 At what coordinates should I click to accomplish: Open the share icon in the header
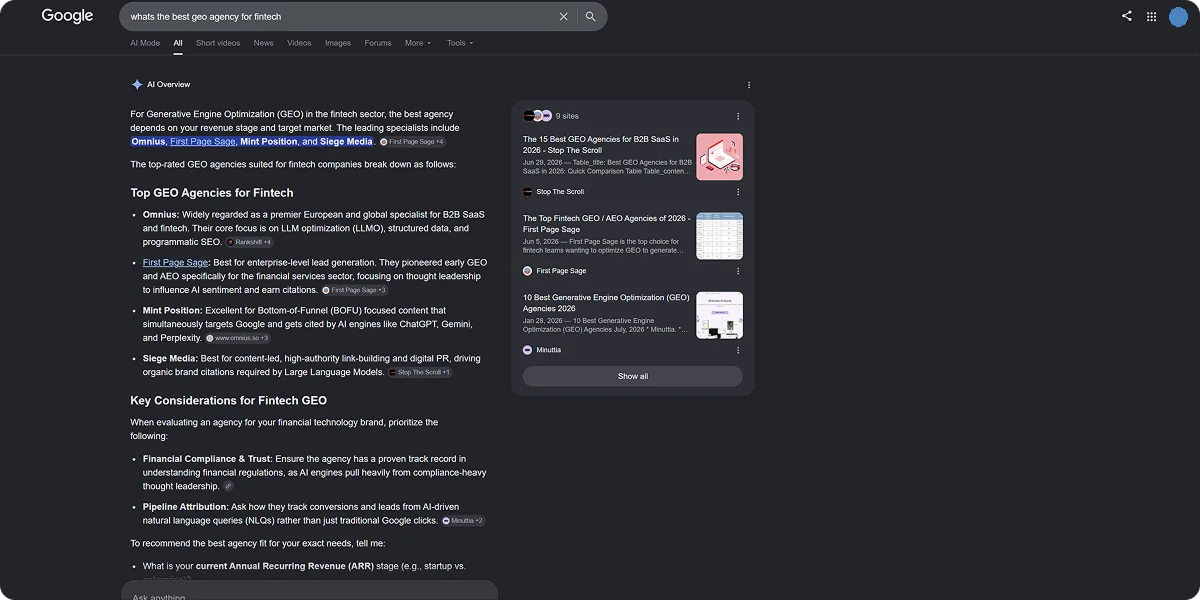pos(1127,16)
